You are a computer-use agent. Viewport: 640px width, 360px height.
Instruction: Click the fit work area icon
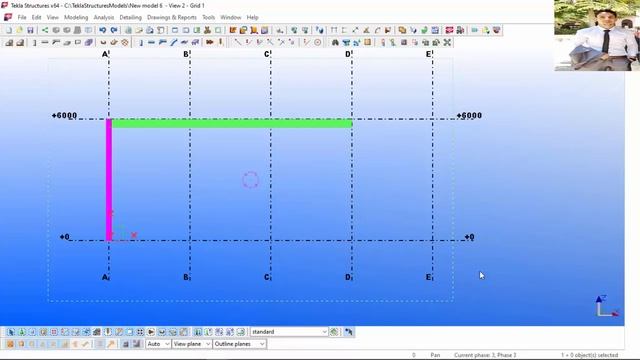click(447, 42)
